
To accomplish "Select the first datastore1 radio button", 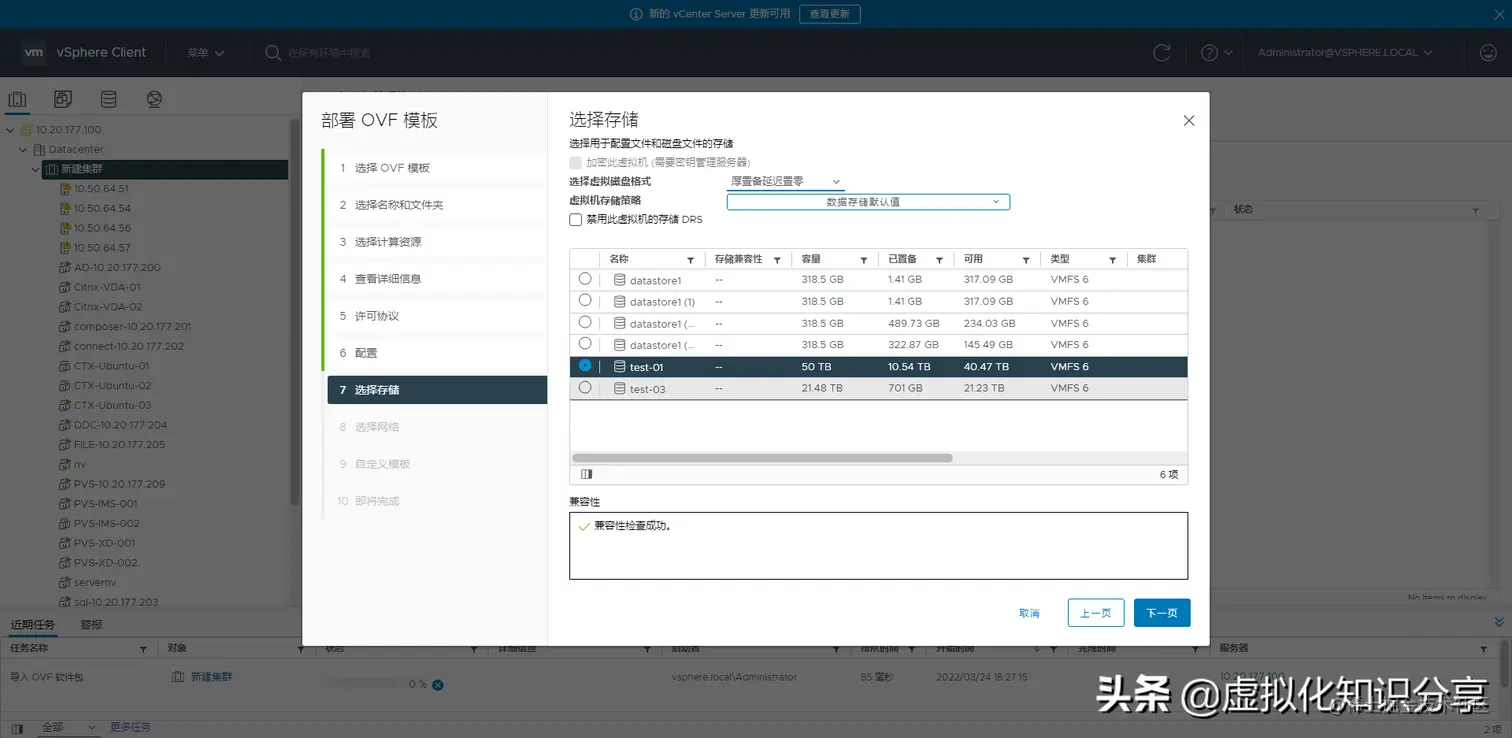I will [585, 279].
